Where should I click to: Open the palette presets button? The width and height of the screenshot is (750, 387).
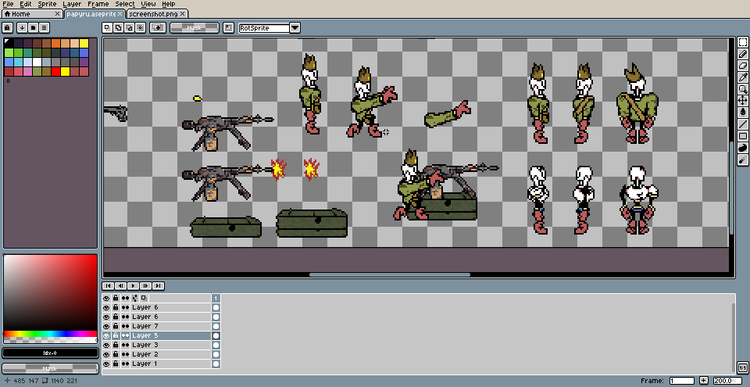click(x=33, y=28)
